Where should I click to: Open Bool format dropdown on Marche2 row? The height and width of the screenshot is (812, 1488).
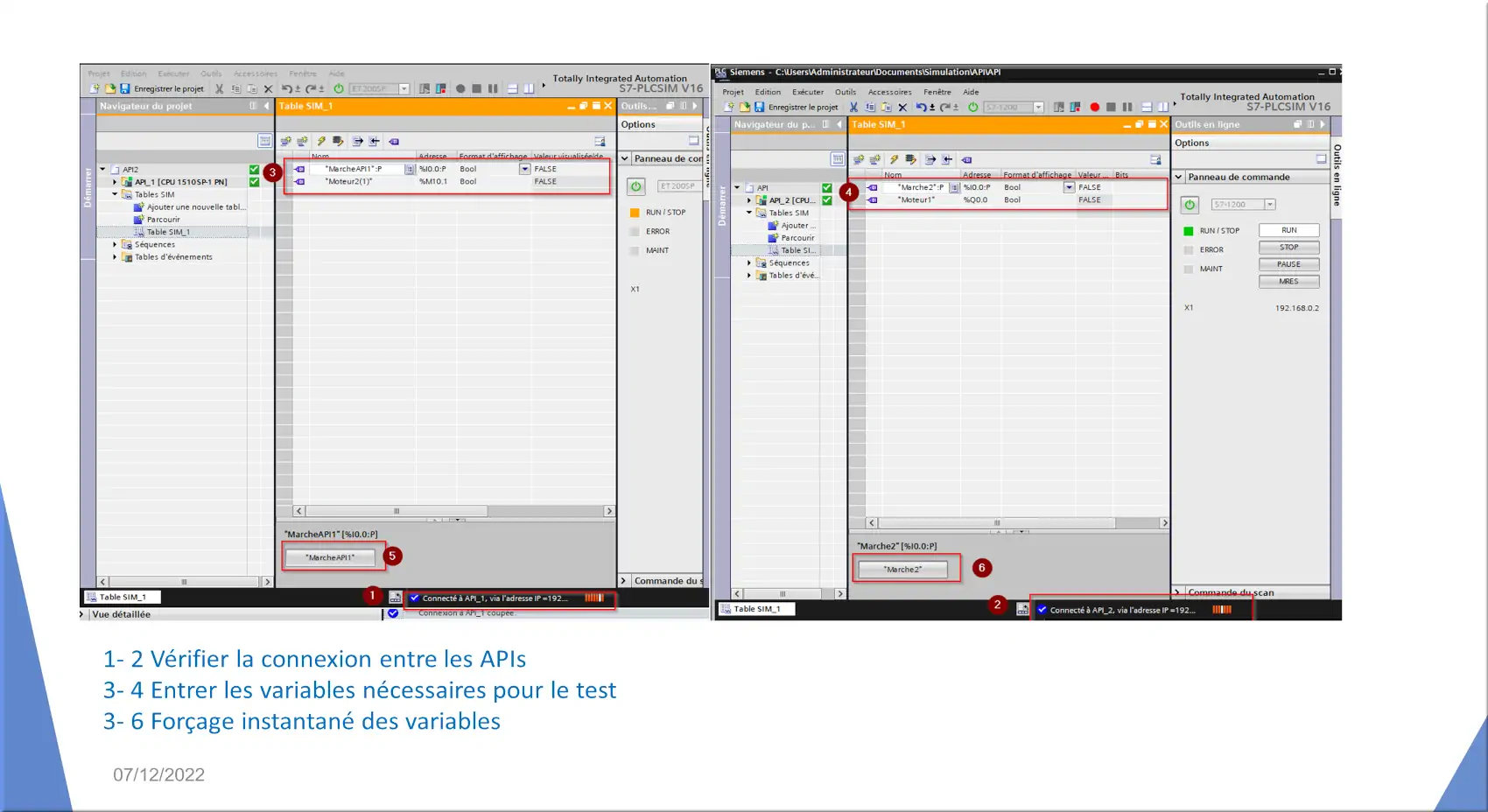[1069, 187]
